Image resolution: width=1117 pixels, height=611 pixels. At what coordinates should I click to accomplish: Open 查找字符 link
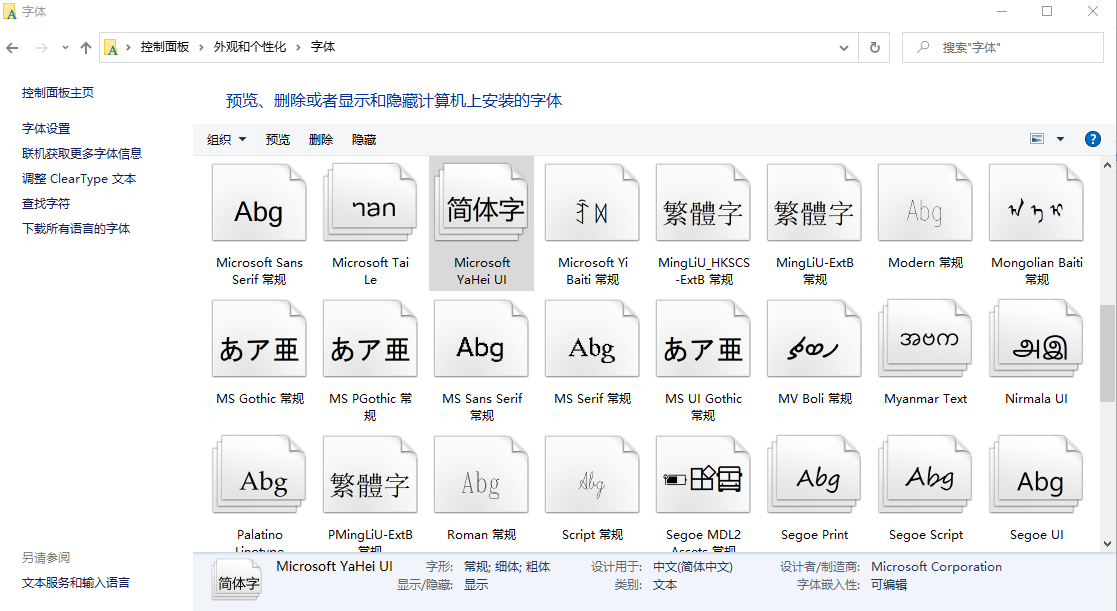[46, 204]
